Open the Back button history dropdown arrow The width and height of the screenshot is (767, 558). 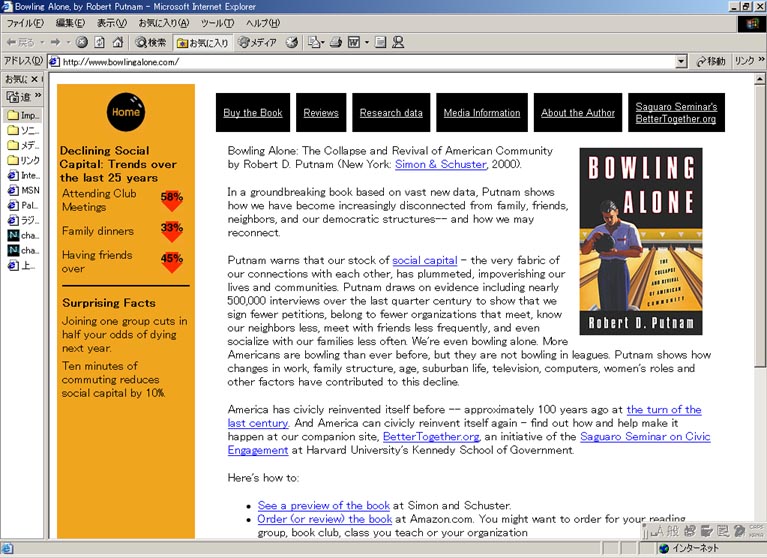click(x=42, y=43)
